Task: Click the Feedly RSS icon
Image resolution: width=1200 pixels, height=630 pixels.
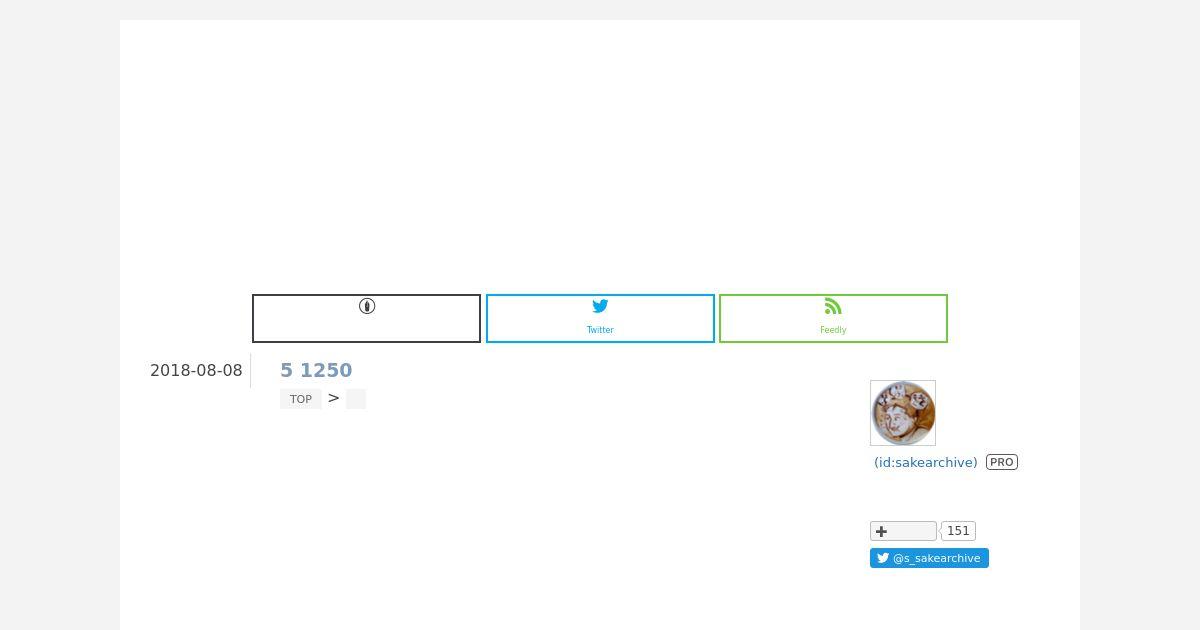Action: point(833,306)
